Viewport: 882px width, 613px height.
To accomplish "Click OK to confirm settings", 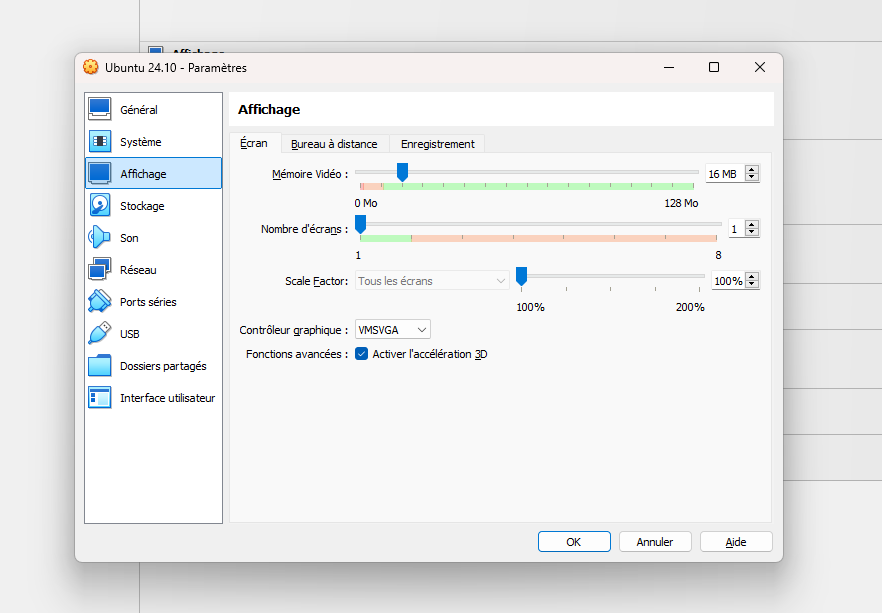I will [574, 542].
